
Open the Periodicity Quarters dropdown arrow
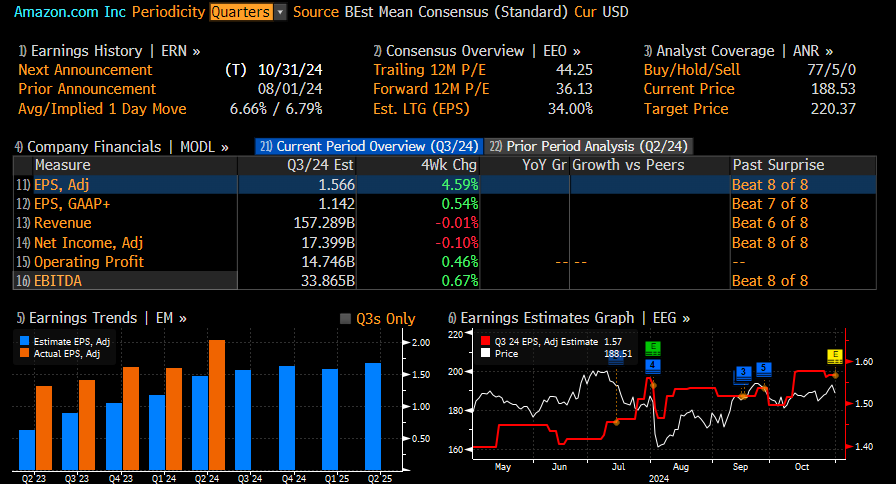click(x=280, y=12)
